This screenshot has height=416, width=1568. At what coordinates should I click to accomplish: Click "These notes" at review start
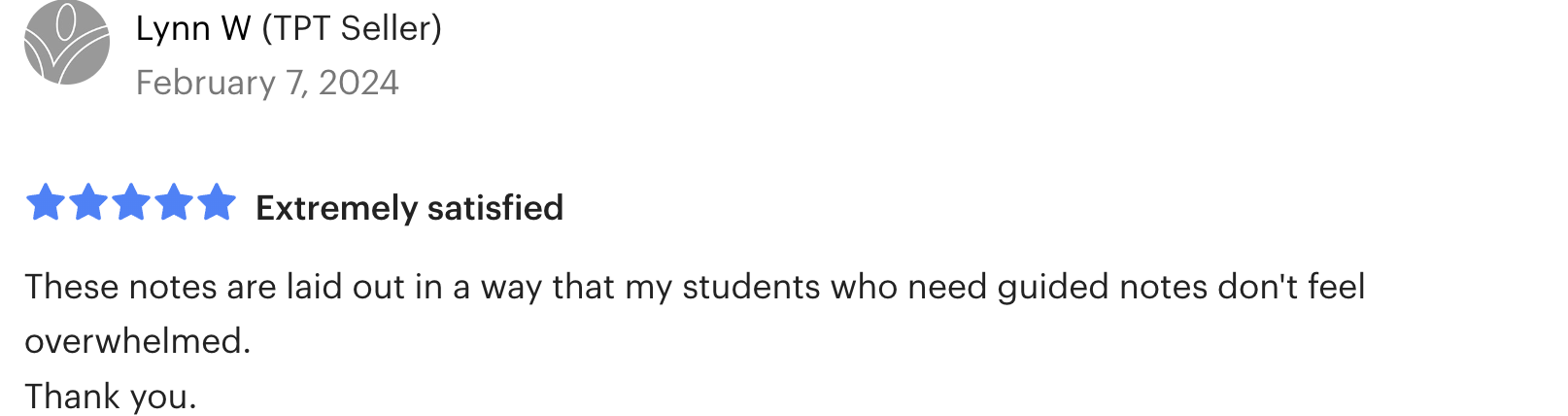click(x=120, y=287)
